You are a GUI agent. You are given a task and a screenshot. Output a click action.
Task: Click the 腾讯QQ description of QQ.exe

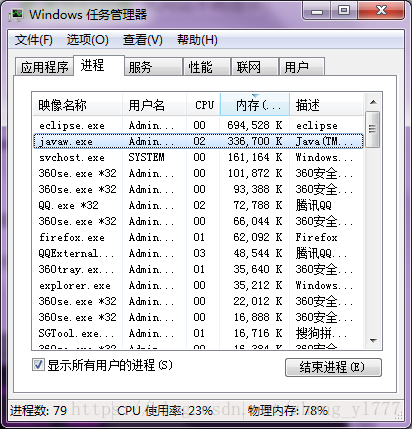(313, 205)
